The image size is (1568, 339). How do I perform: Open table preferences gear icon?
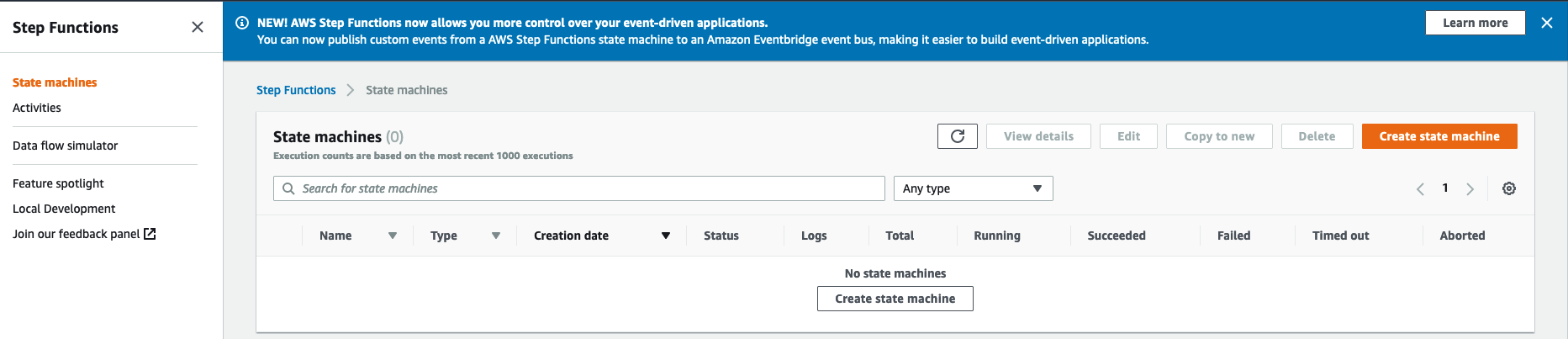tap(1509, 188)
